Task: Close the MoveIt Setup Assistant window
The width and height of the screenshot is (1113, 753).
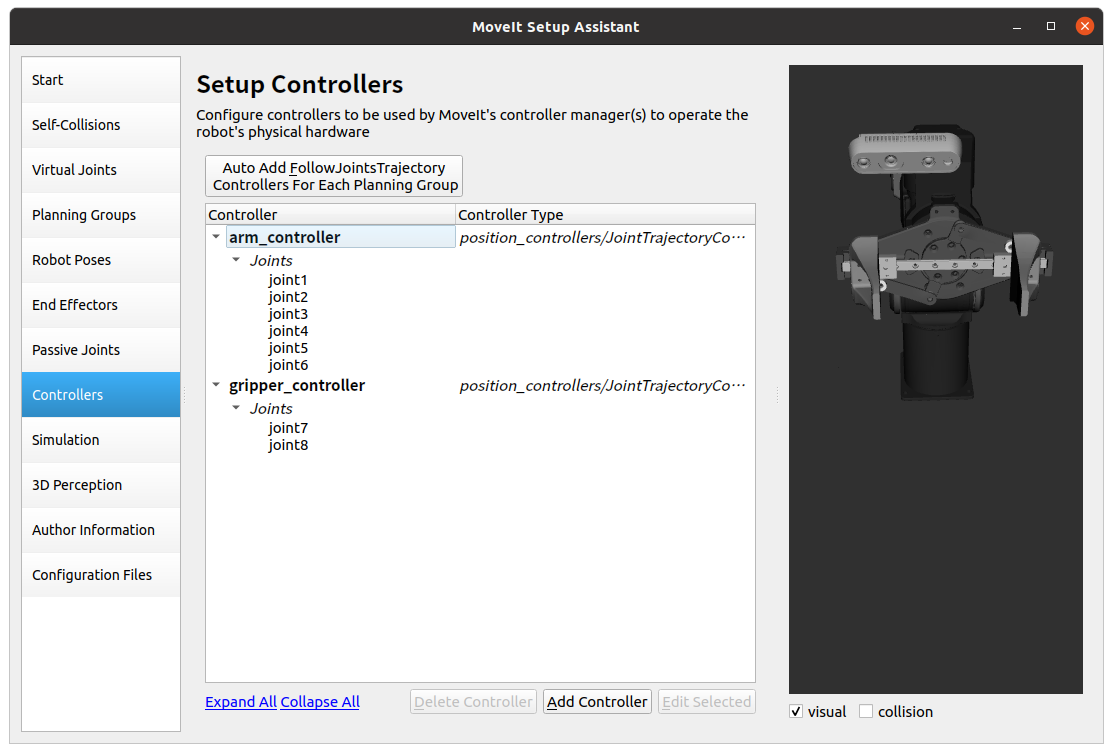Action: [1084, 26]
